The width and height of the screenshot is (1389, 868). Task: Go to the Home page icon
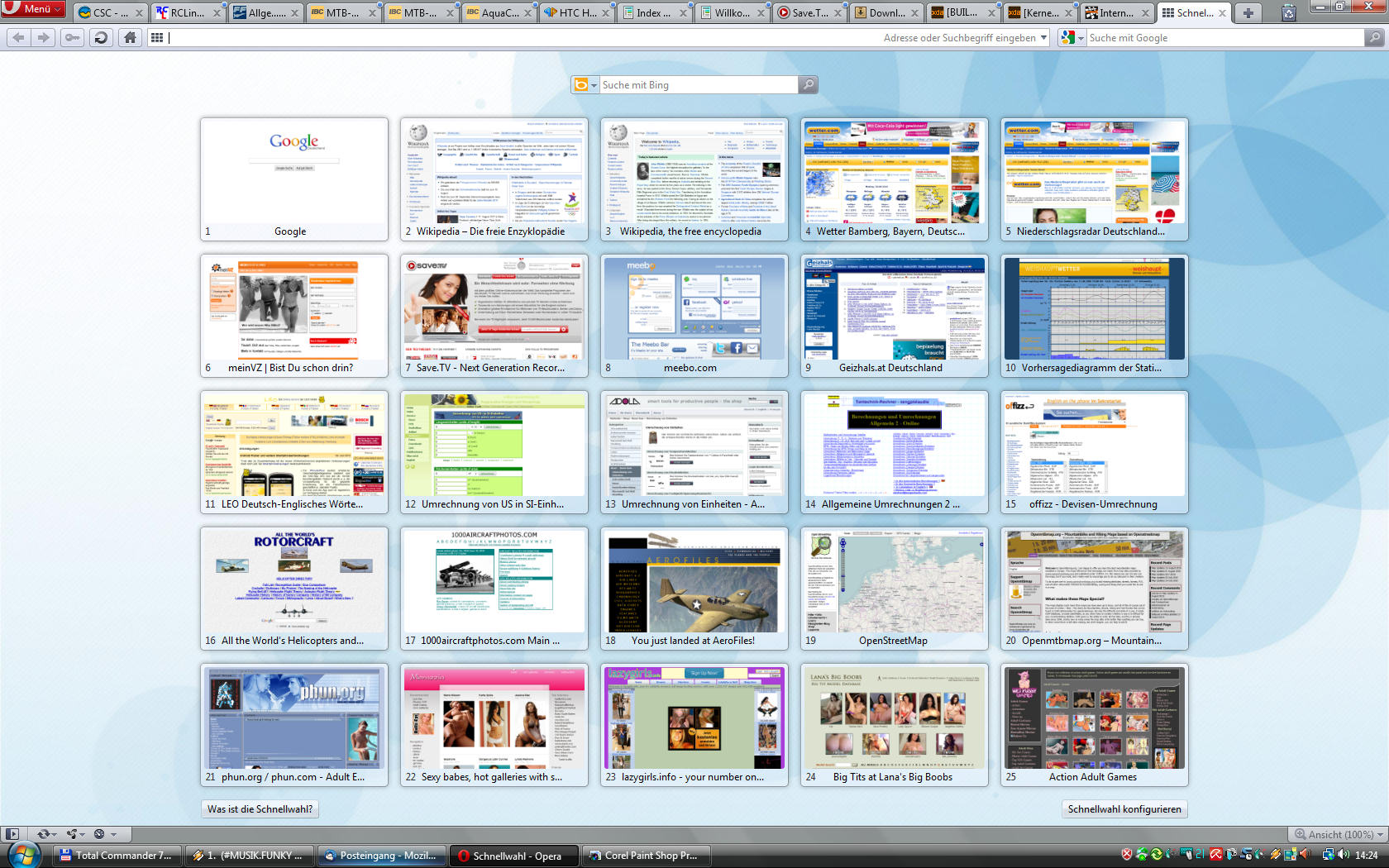click(130, 38)
